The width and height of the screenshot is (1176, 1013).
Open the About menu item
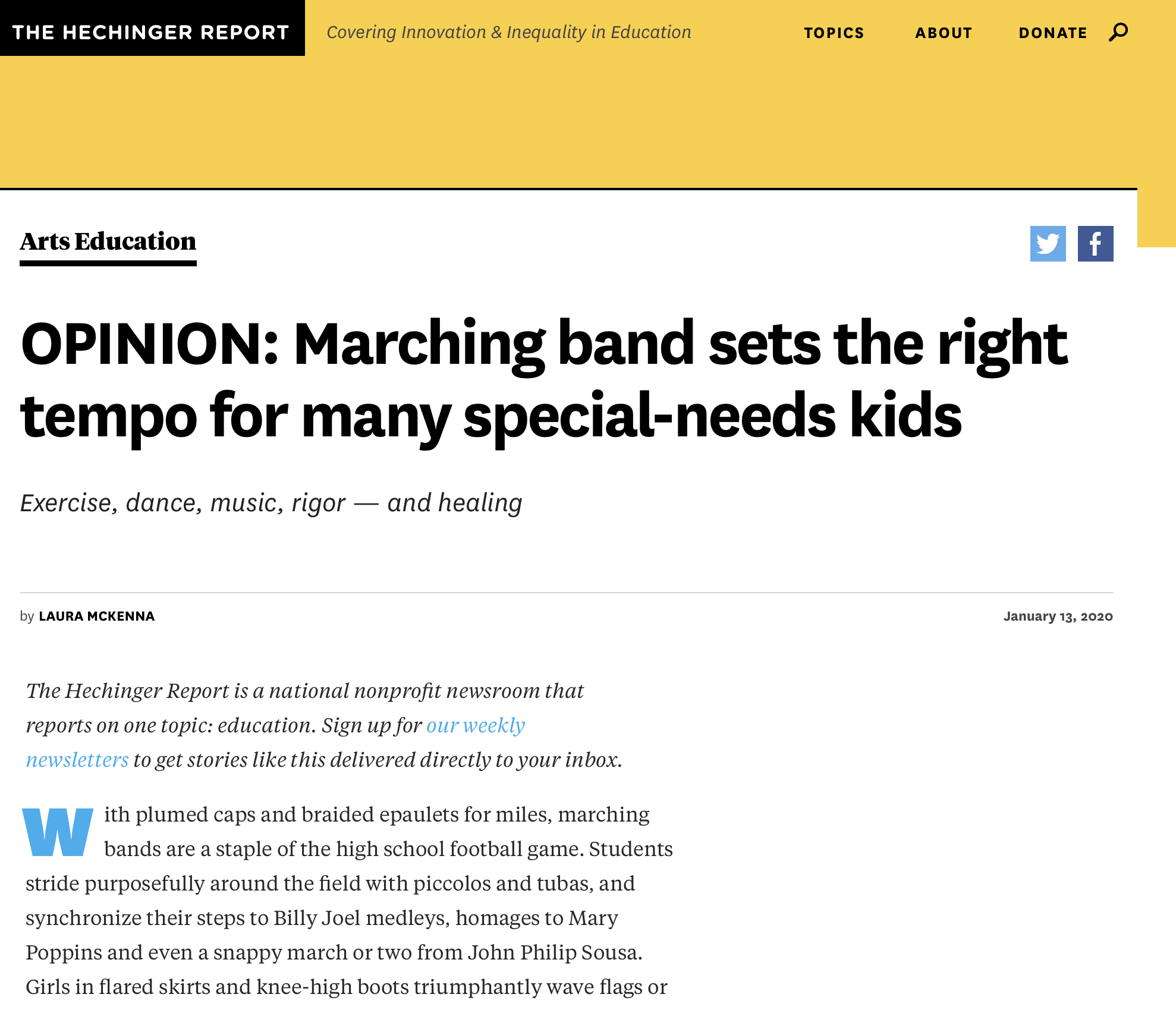click(943, 33)
